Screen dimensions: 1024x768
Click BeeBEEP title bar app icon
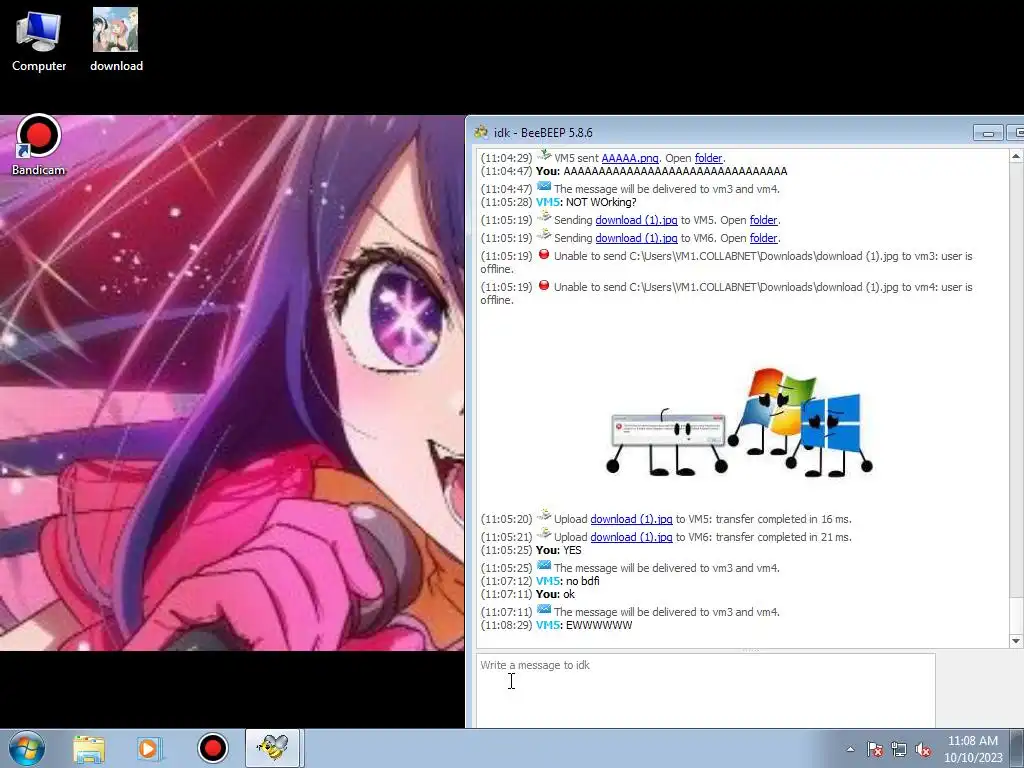coord(481,132)
